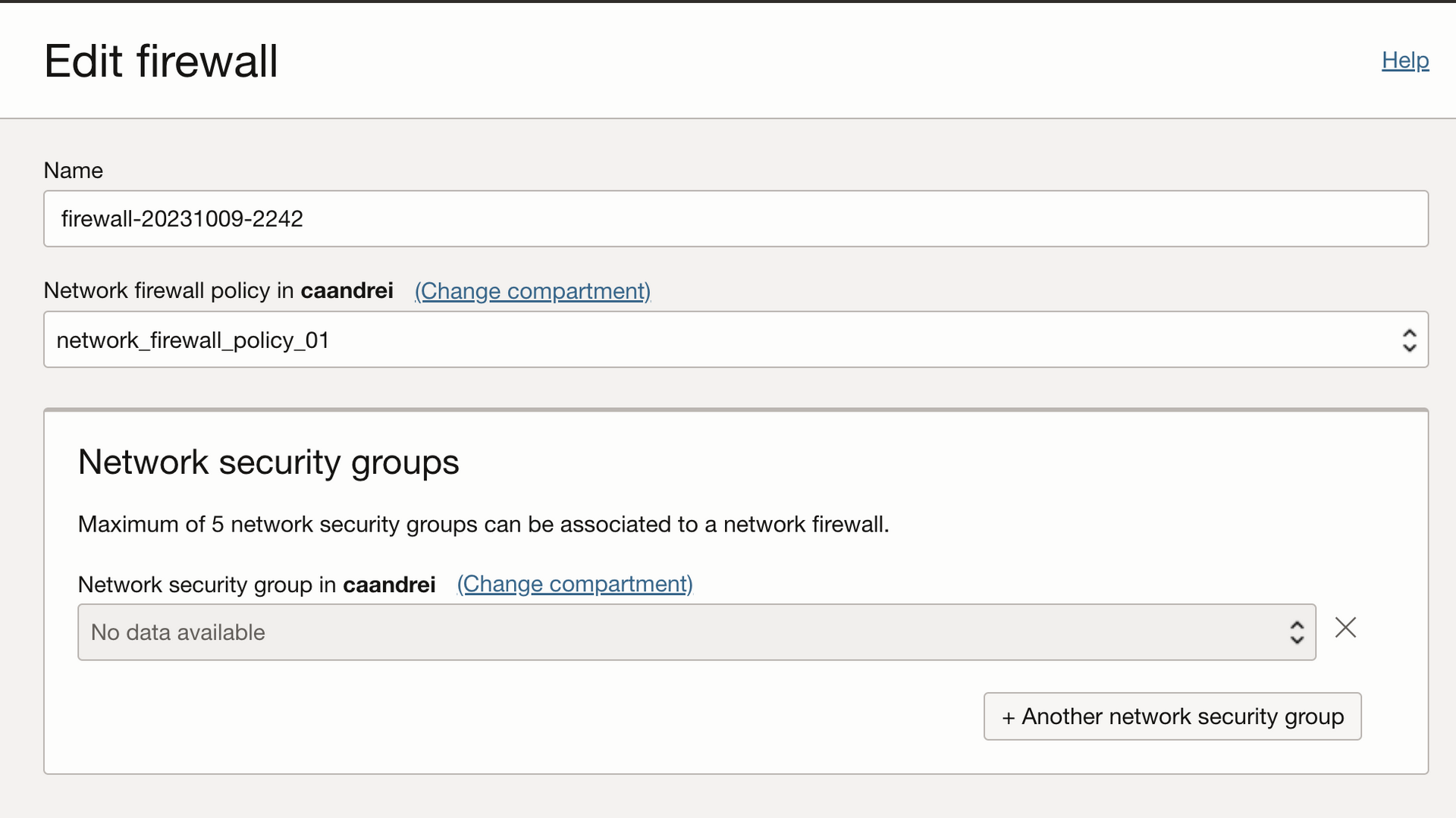1456x818 pixels.
Task: Click the "Name" field label
Action: pos(74,171)
